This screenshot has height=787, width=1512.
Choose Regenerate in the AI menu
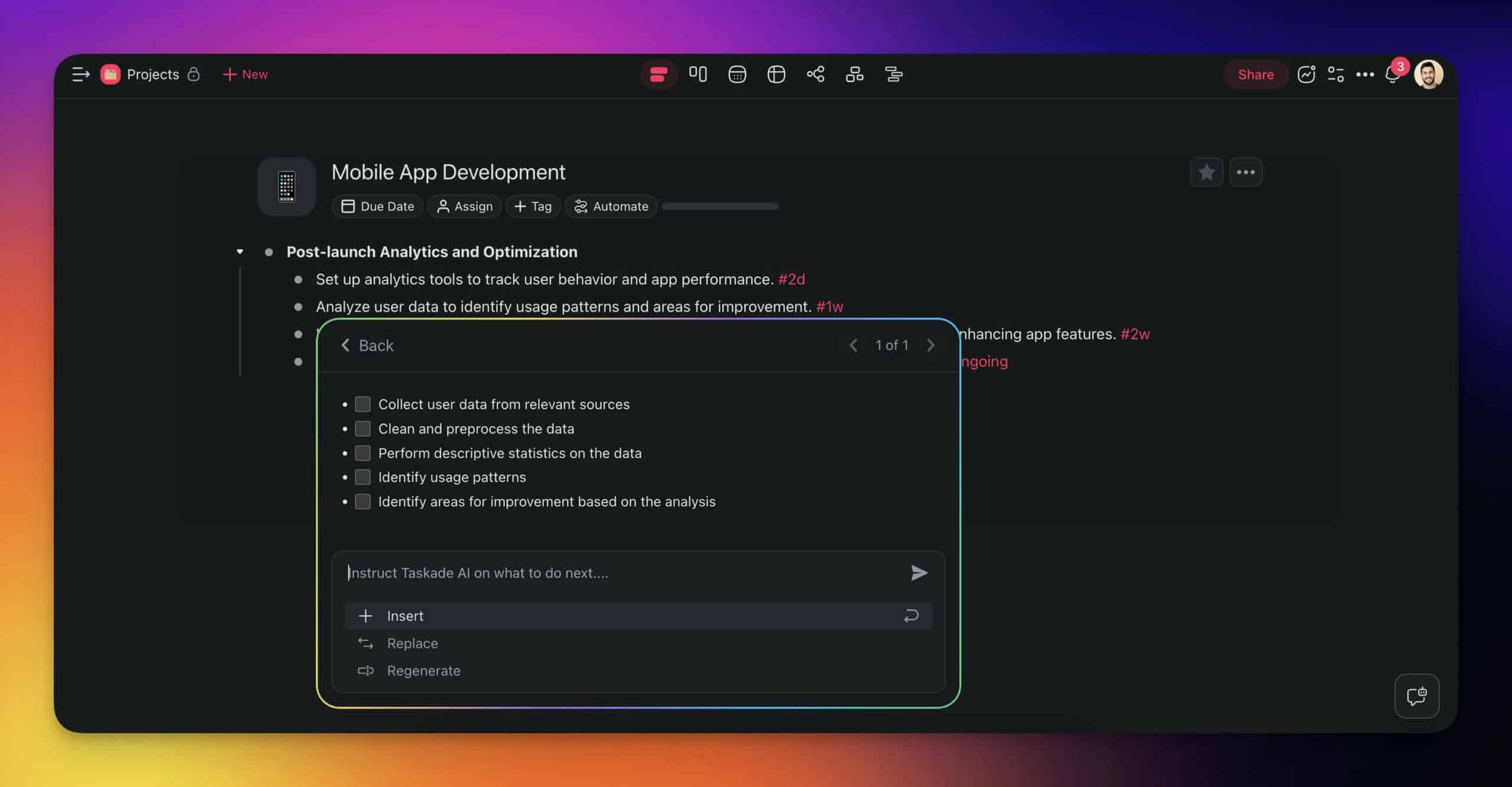[x=423, y=671]
